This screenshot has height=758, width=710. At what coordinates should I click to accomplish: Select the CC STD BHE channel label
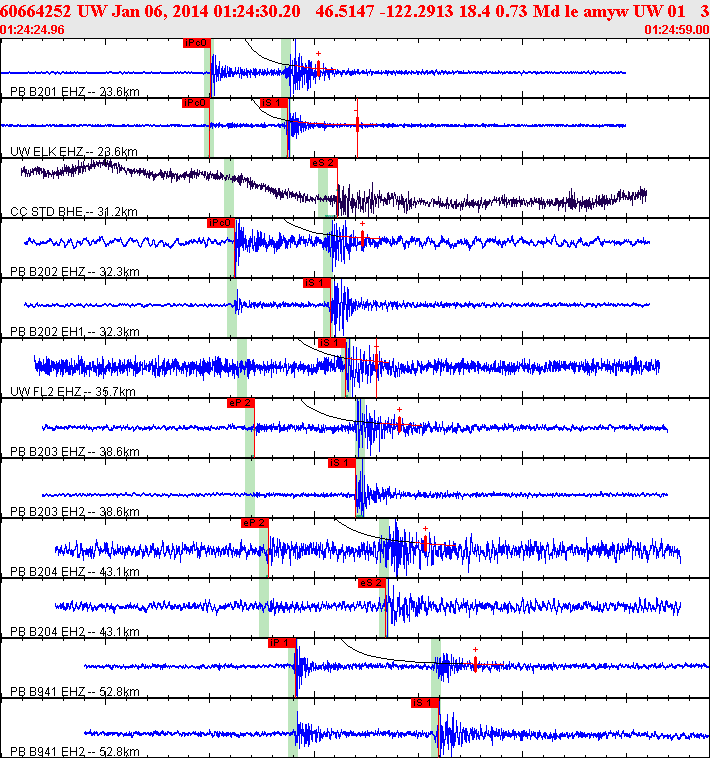click(74, 211)
